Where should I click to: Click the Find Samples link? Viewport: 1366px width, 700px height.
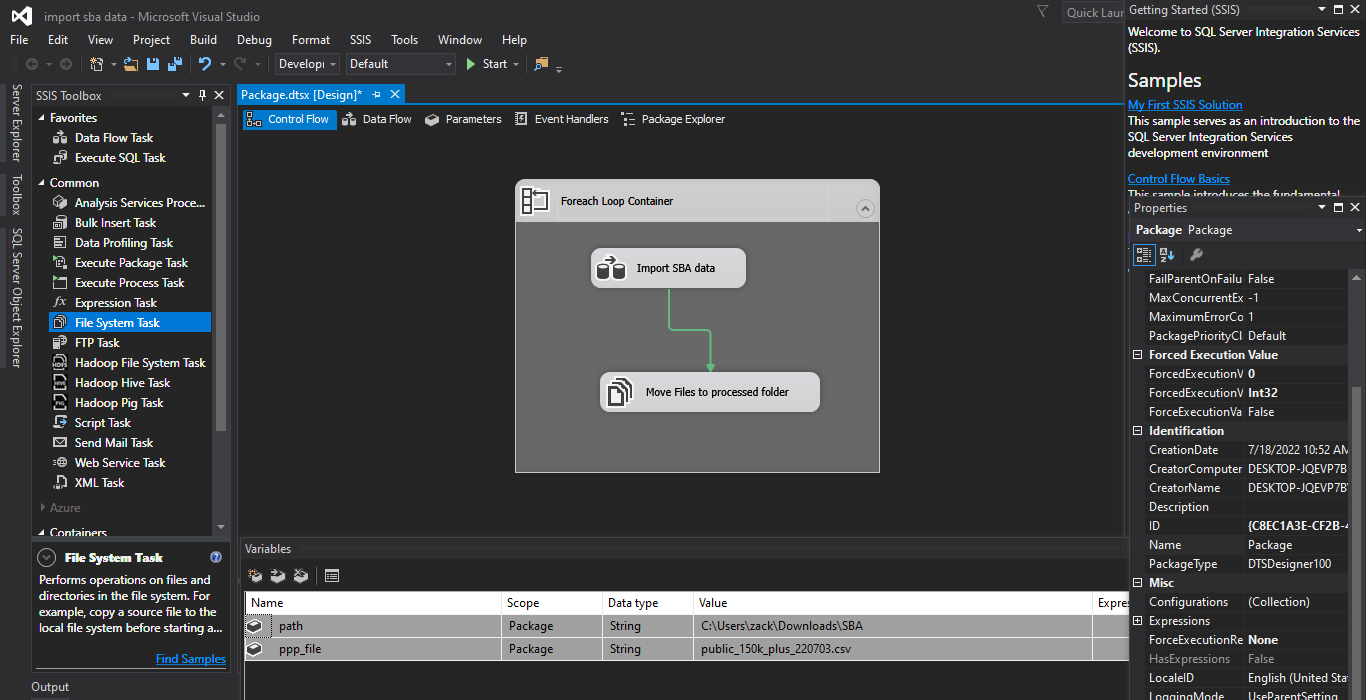point(191,659)
